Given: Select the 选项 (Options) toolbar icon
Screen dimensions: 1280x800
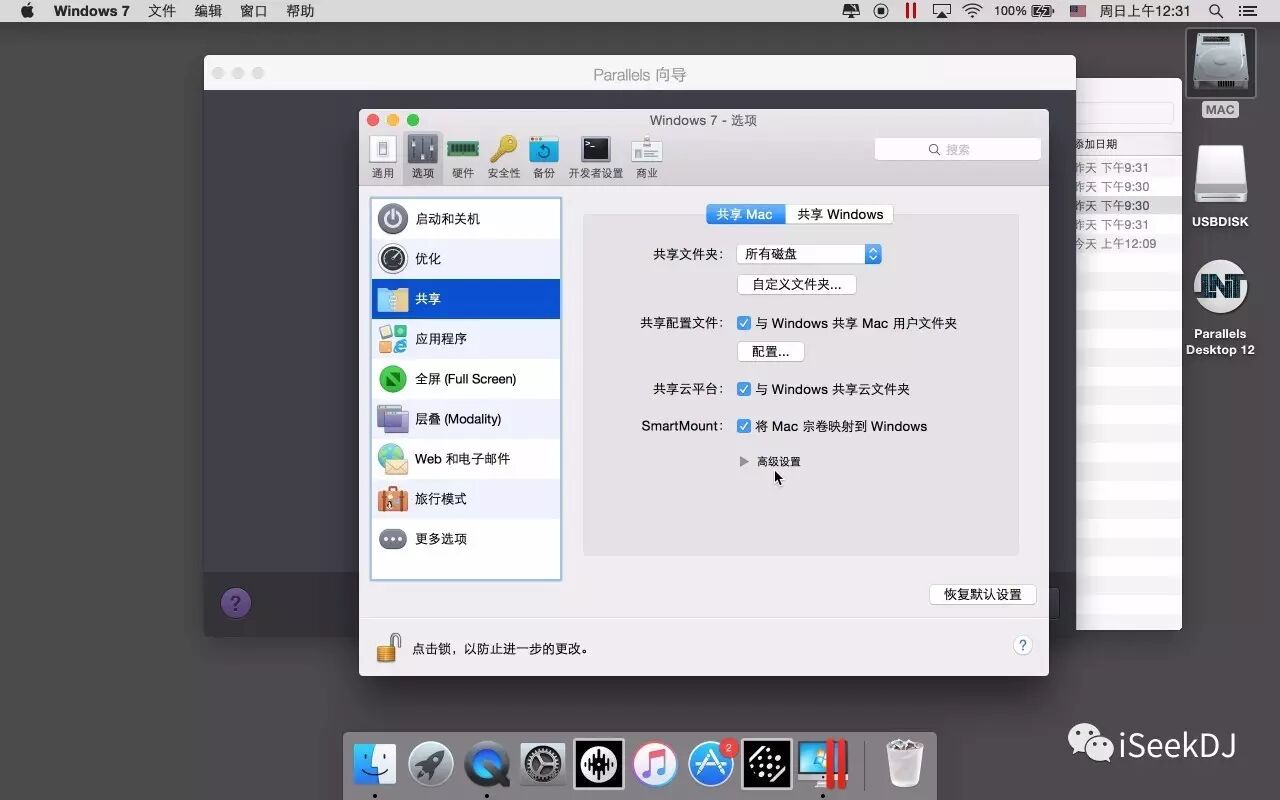Looking at the screenshot, I should [x=423, y=158].
